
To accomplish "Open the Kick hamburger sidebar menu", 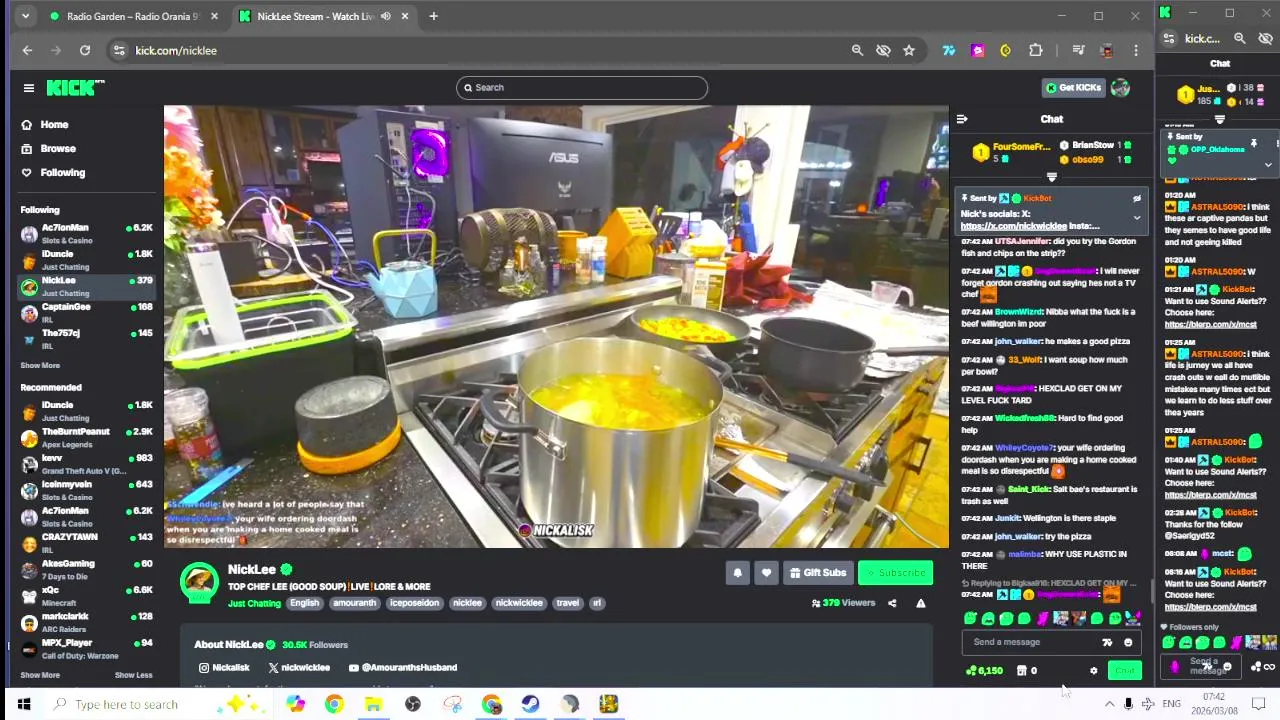I will pos(29,88).
